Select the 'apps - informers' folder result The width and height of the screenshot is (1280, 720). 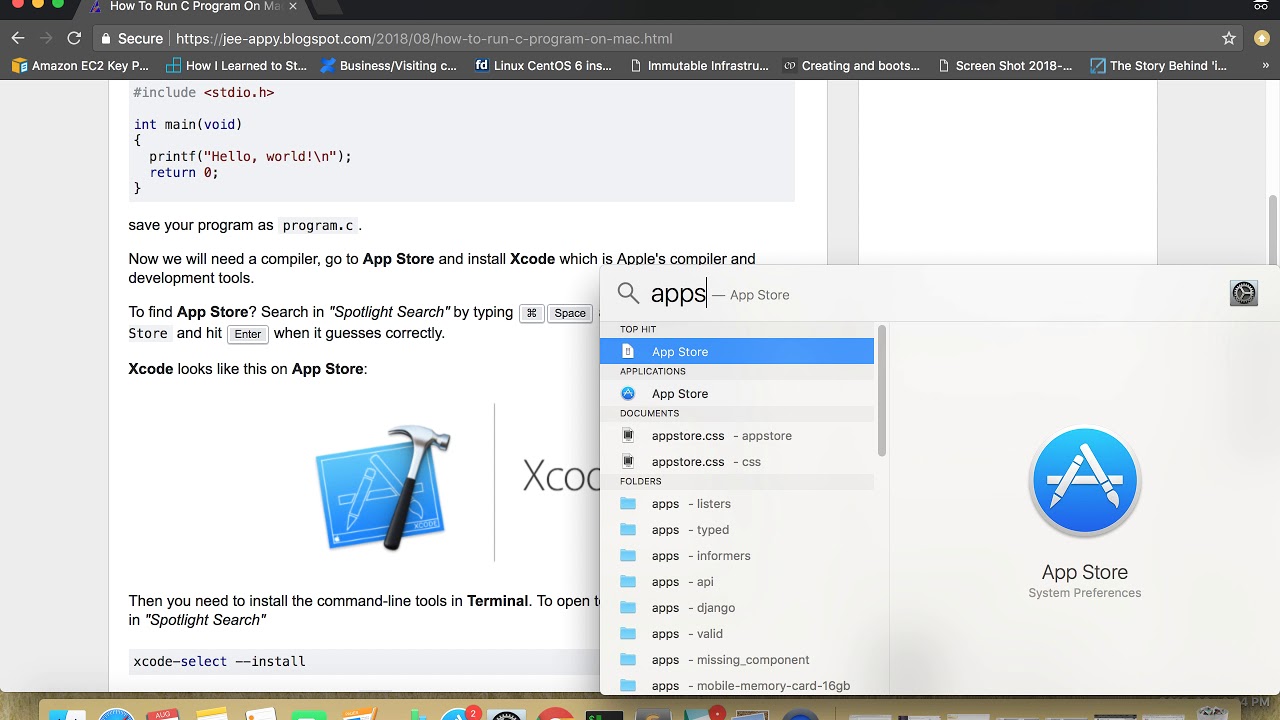point(737,555)
